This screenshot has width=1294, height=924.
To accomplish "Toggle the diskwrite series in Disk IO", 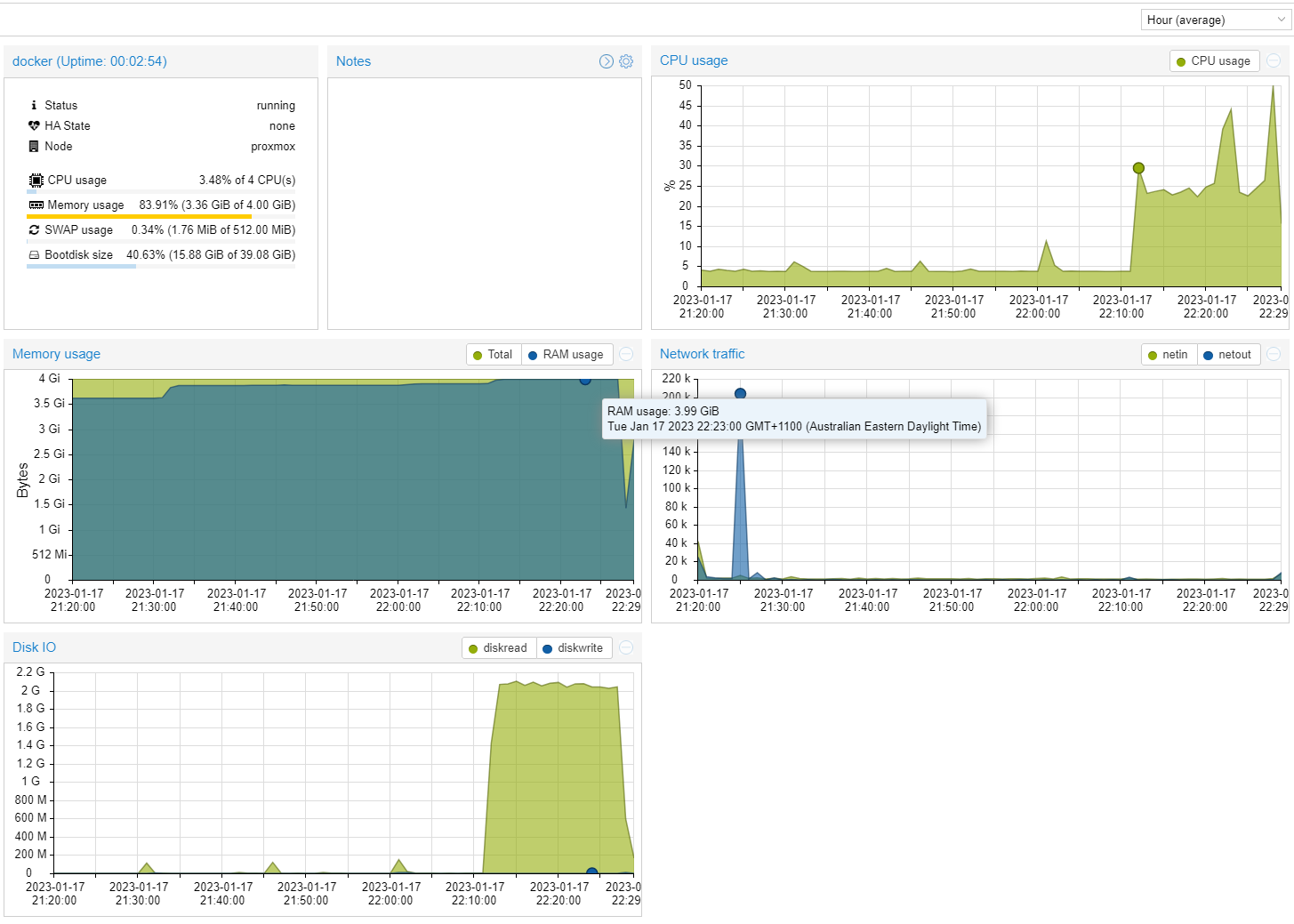I will 575,647.
